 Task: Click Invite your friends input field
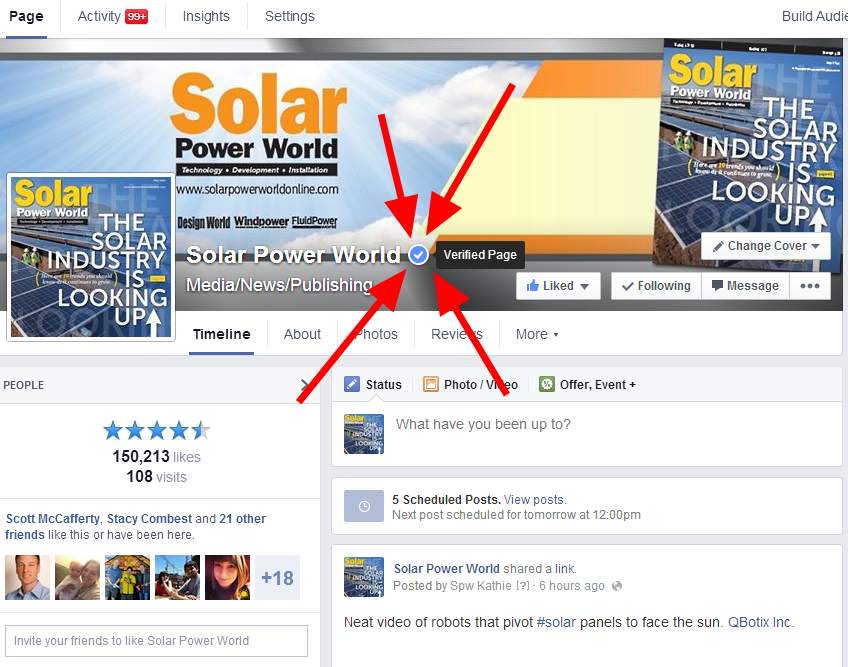click(156, 641)
